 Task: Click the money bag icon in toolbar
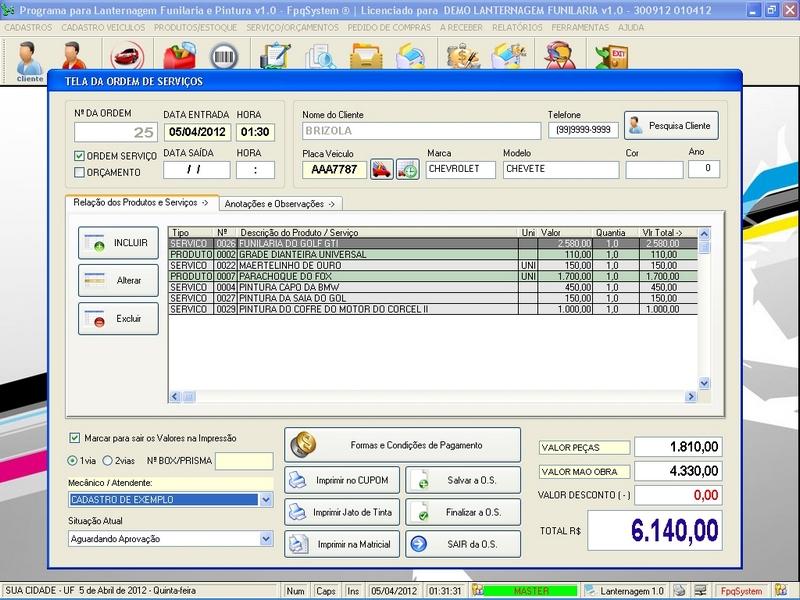[462, 56]
